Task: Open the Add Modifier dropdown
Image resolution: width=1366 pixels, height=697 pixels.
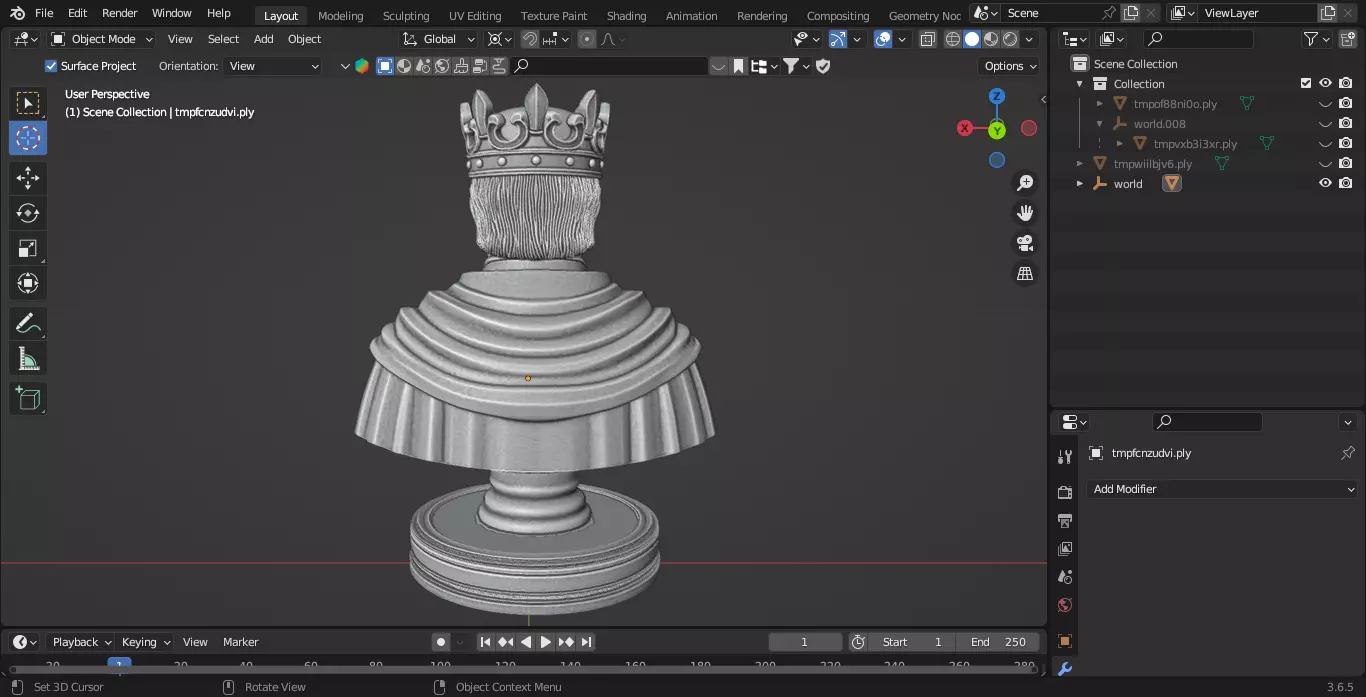Action: (1223, 489)
